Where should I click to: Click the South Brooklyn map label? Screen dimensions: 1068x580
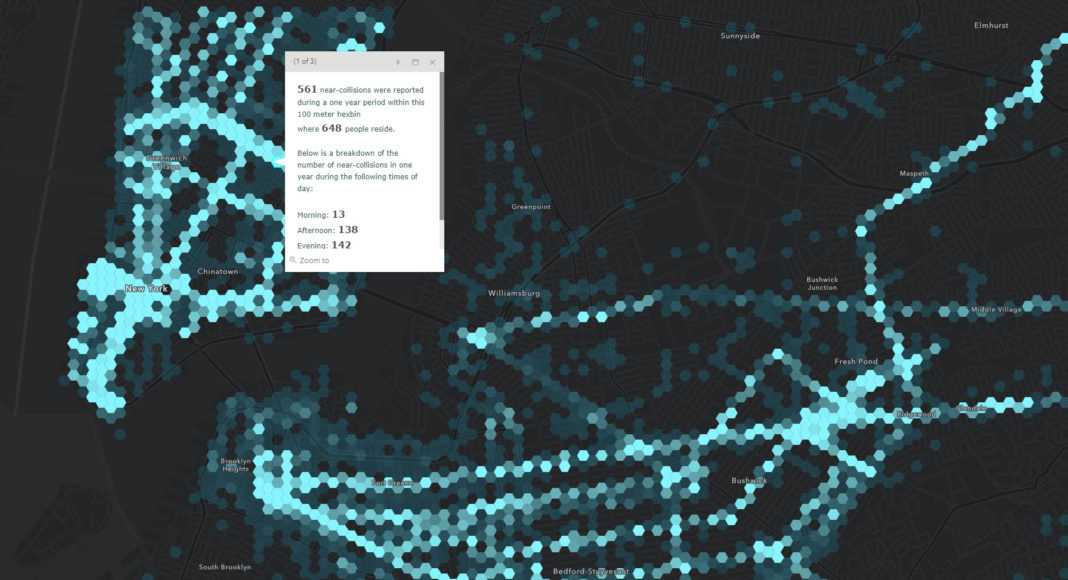(x=225, y=567)
